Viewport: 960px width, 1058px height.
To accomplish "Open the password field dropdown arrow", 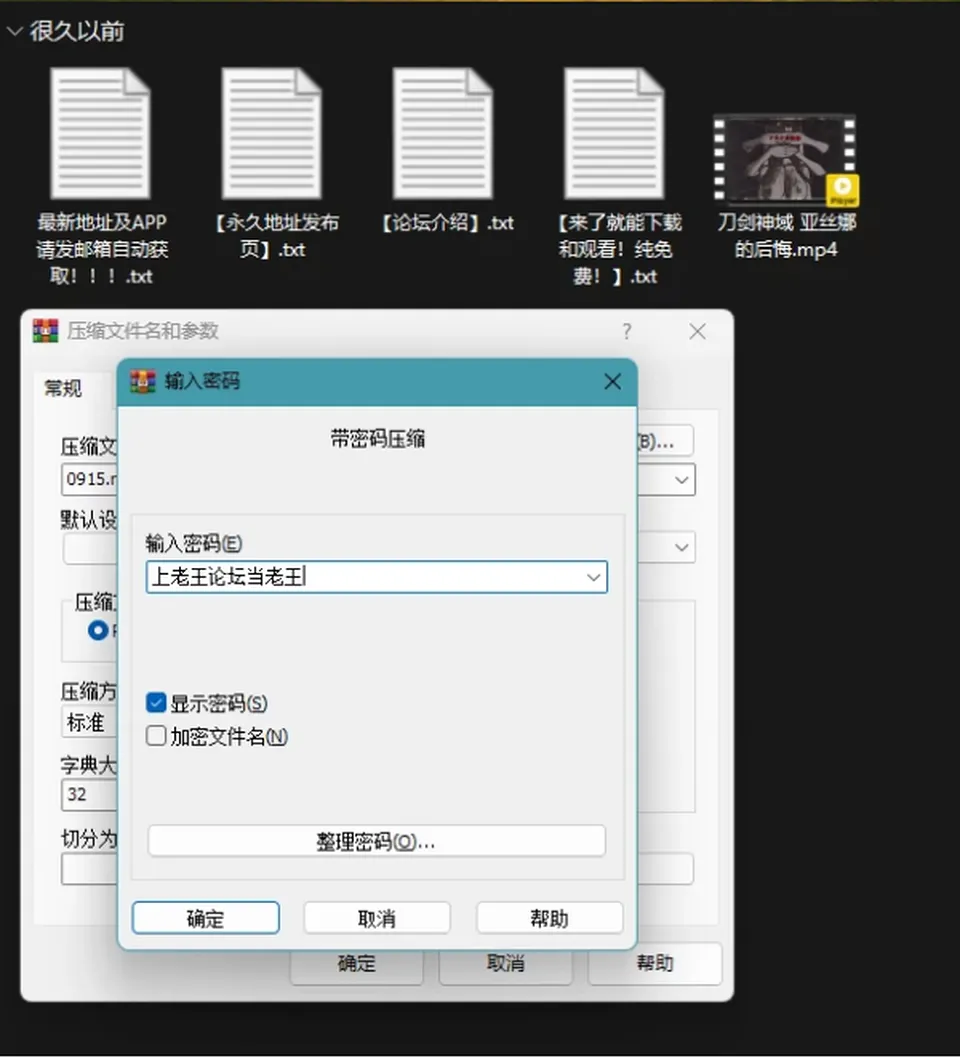I will (594, 578).
